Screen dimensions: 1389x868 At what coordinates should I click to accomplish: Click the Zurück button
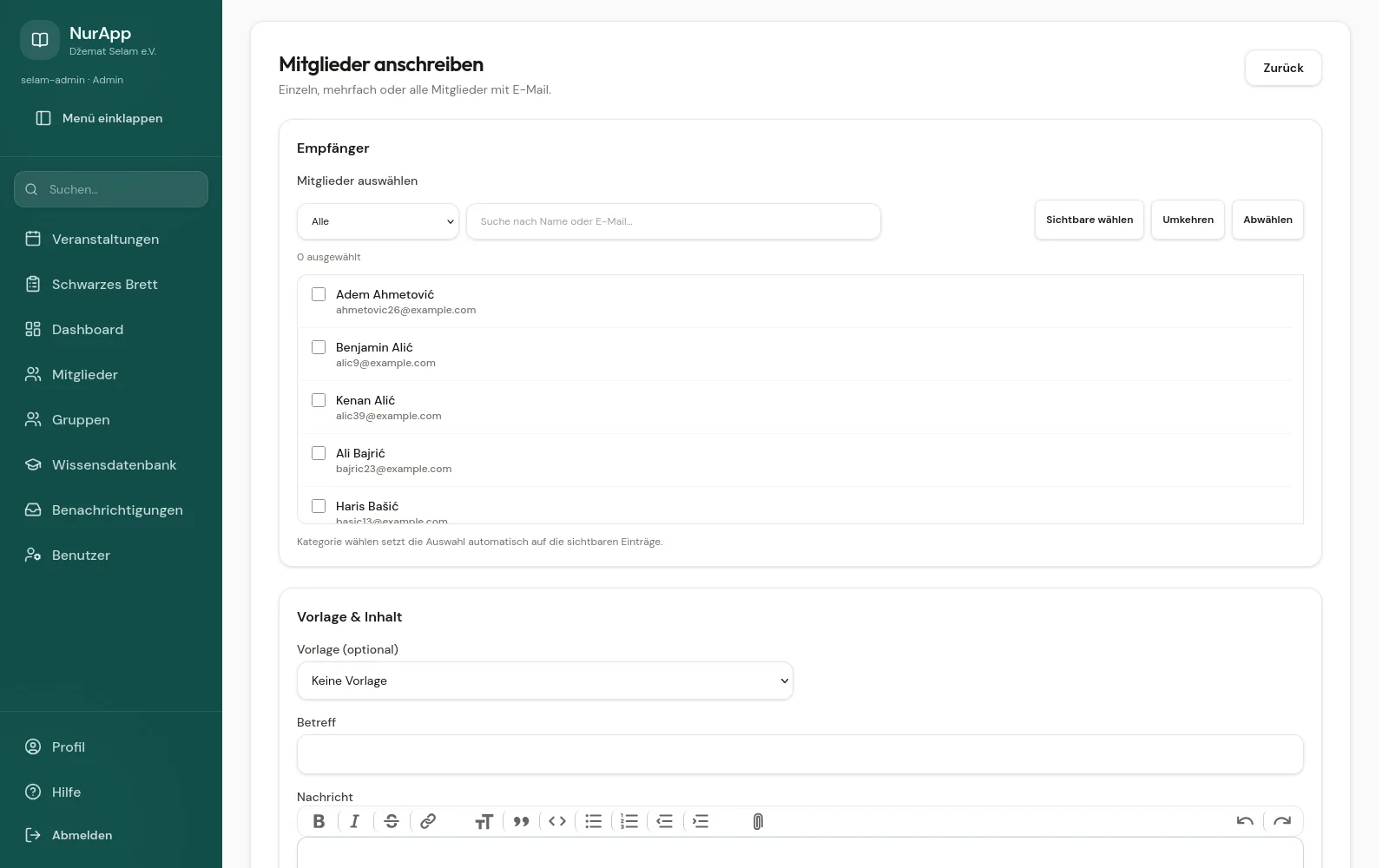click(x=1283, y=68)
